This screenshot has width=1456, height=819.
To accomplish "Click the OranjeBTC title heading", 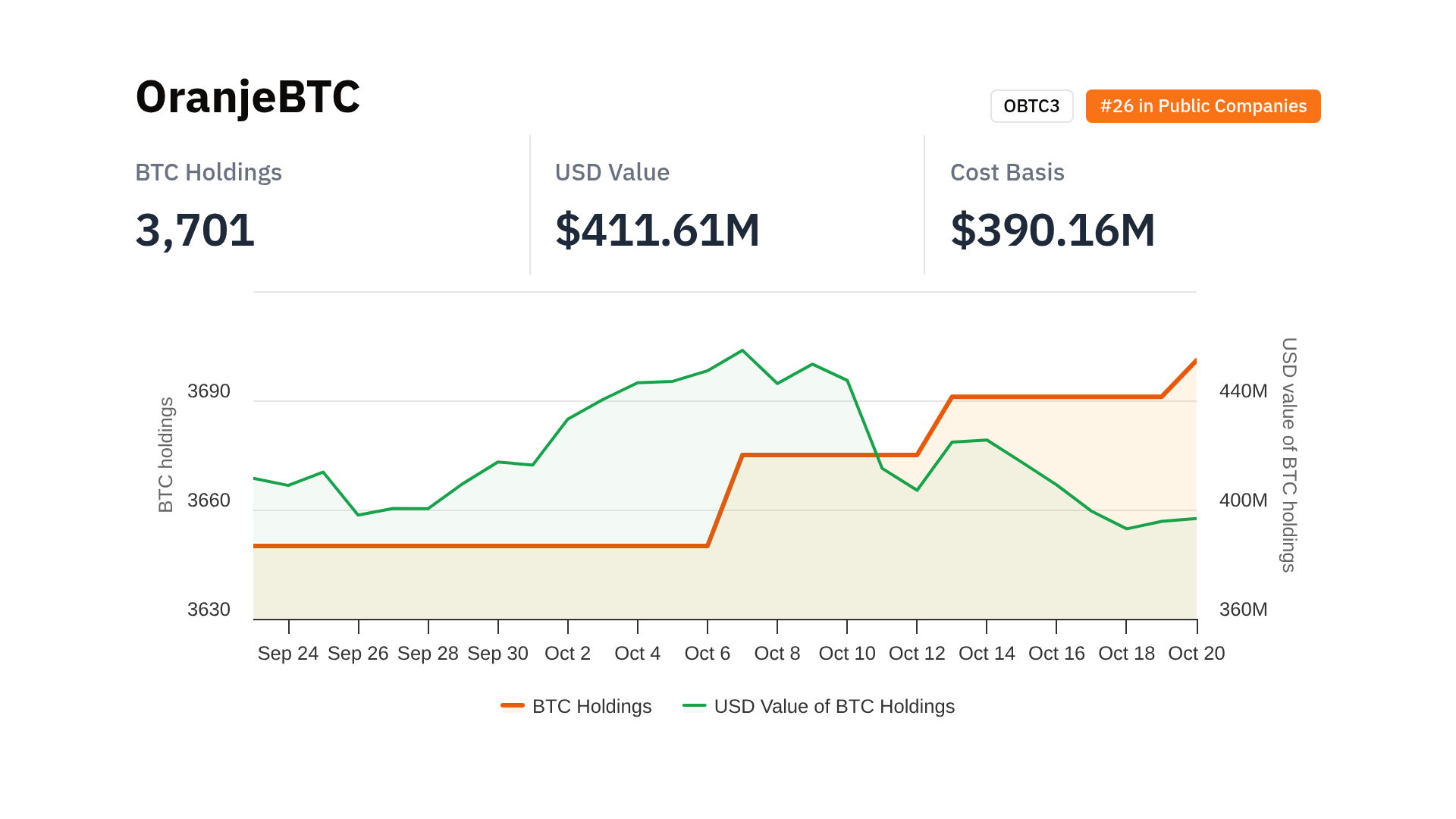I will 247,97.
